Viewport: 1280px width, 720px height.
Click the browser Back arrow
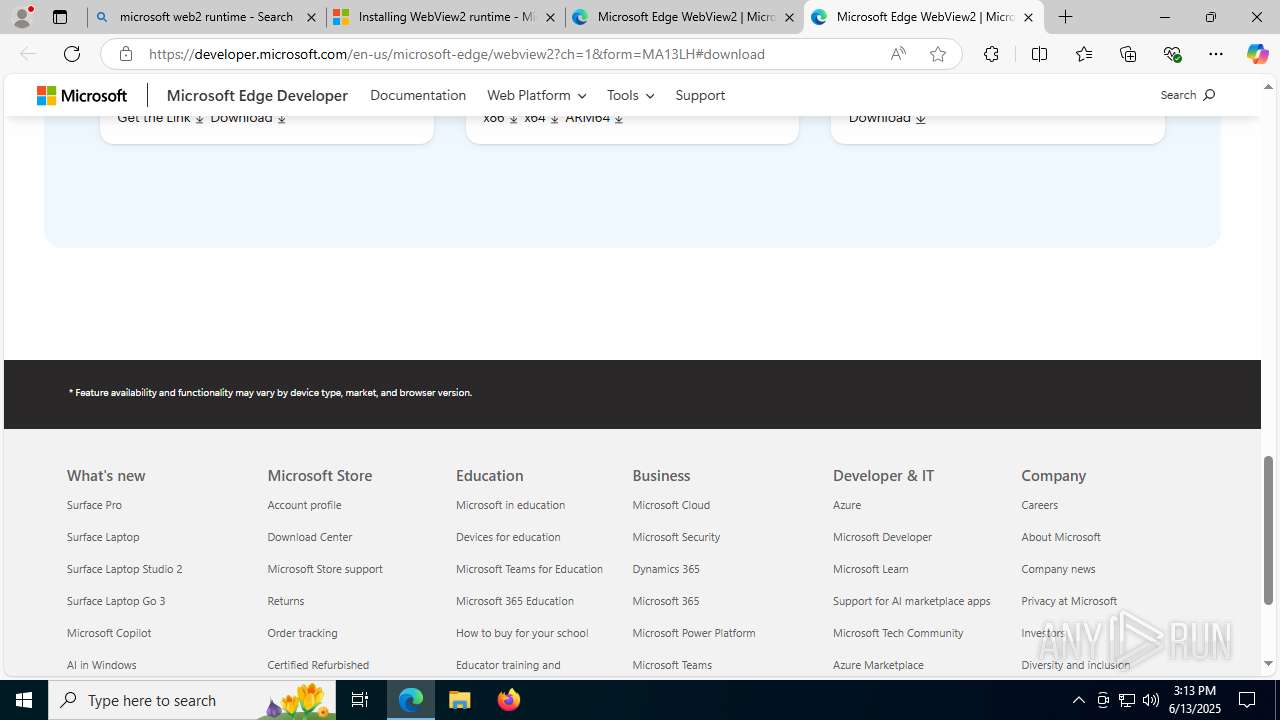(28, 54)
